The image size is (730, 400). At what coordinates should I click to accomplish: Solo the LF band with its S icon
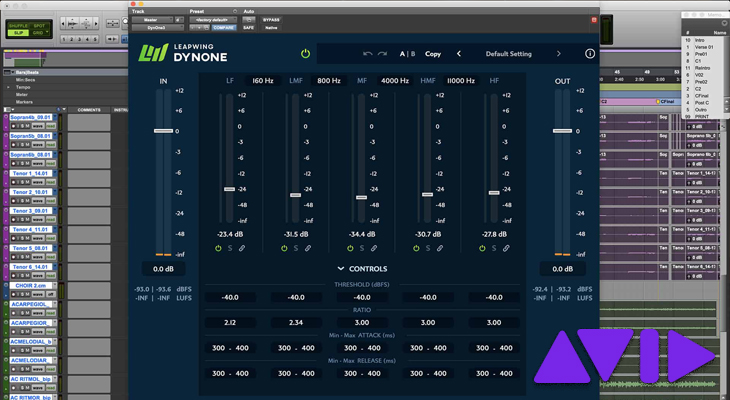tap(230, 248)
